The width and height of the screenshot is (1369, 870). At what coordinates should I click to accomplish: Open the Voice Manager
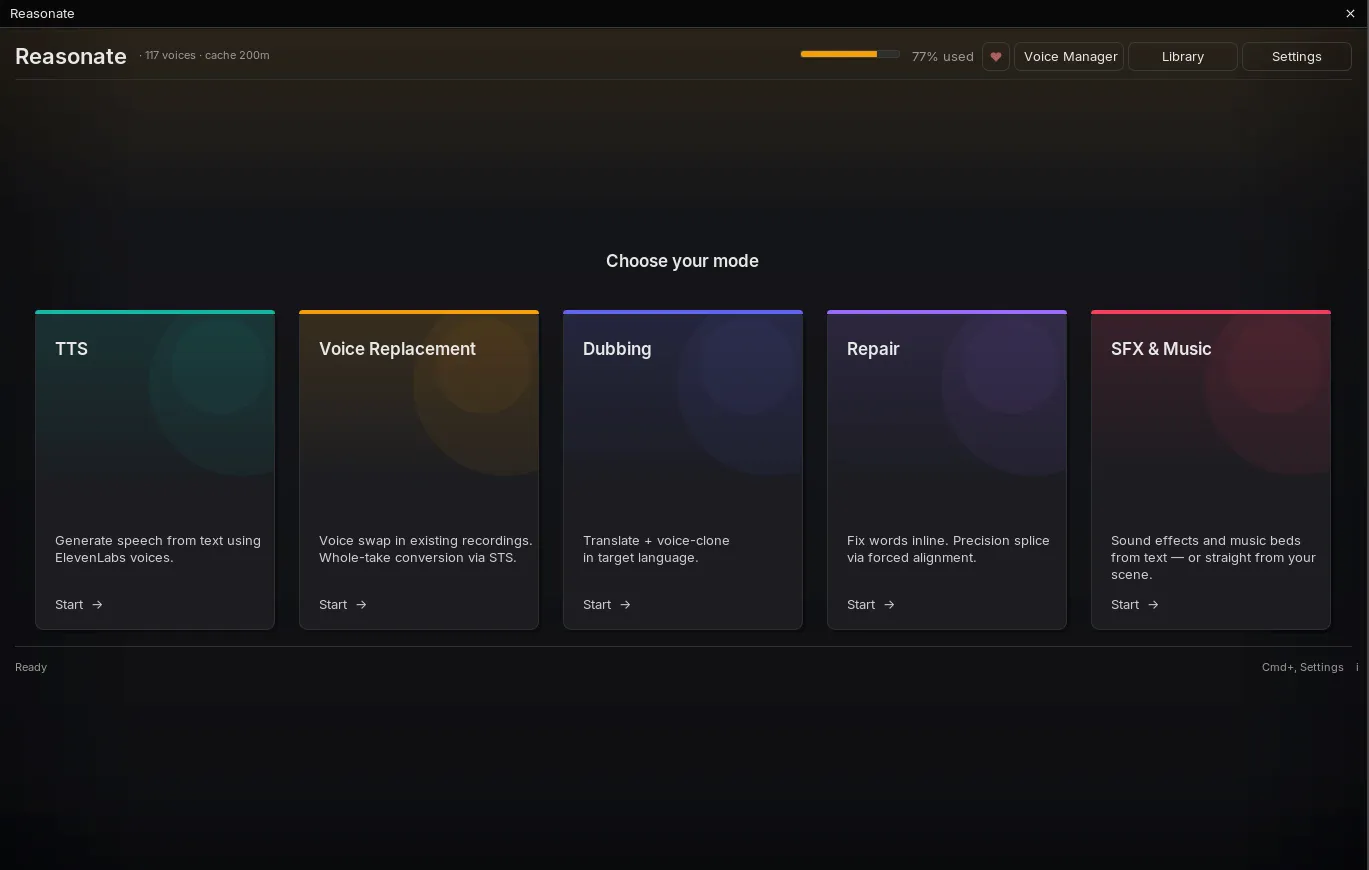pyautogui.click(x=1069, y=57)
